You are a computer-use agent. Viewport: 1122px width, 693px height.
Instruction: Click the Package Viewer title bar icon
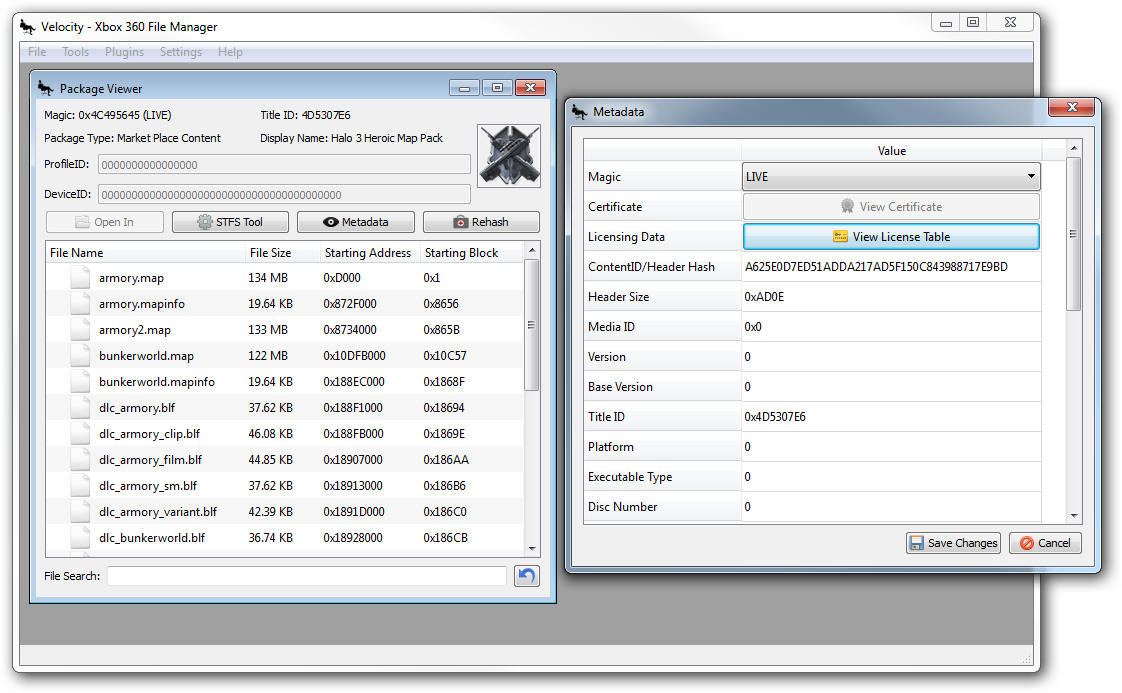coord(46,88)
